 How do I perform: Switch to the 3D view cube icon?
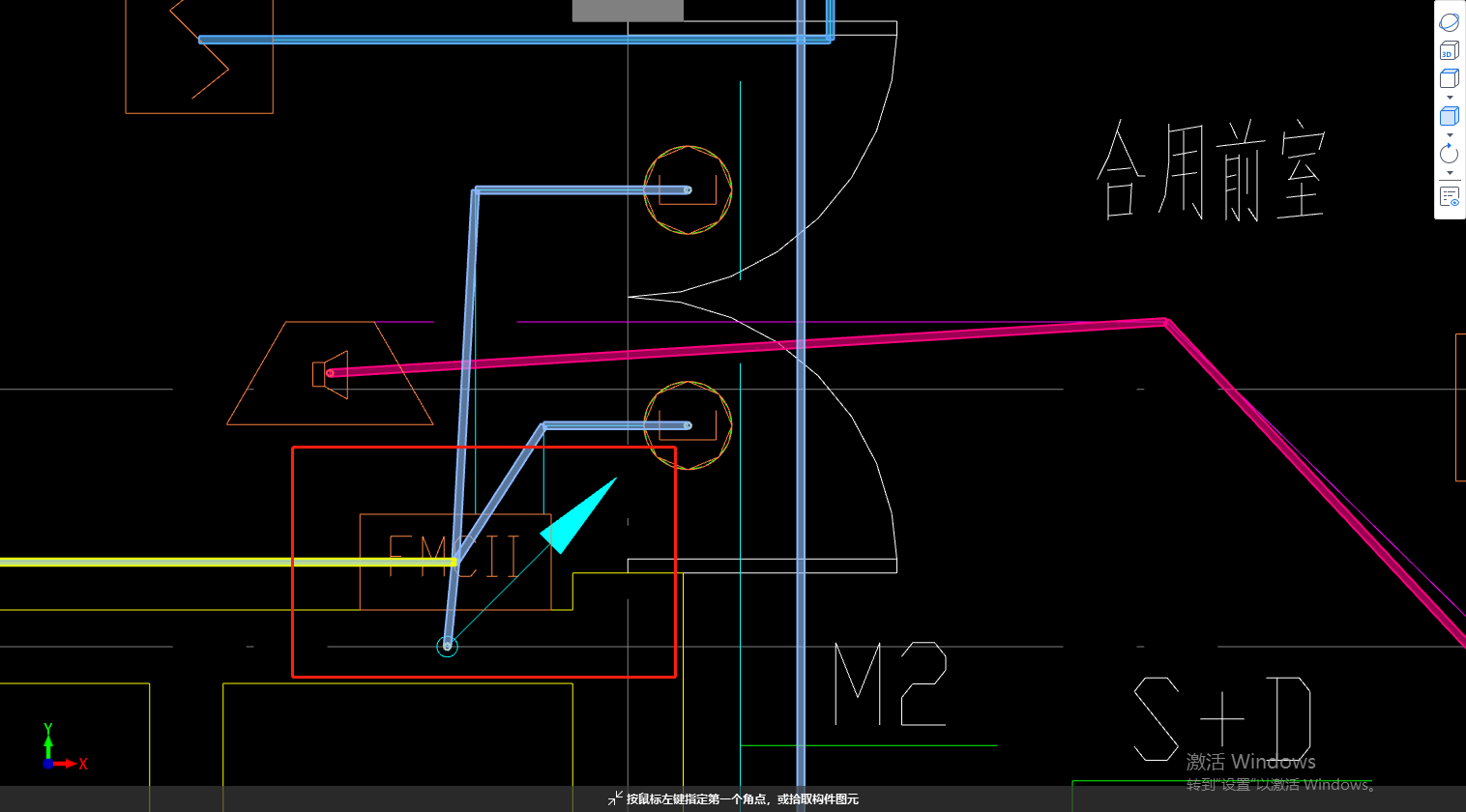pos(1449,50)
